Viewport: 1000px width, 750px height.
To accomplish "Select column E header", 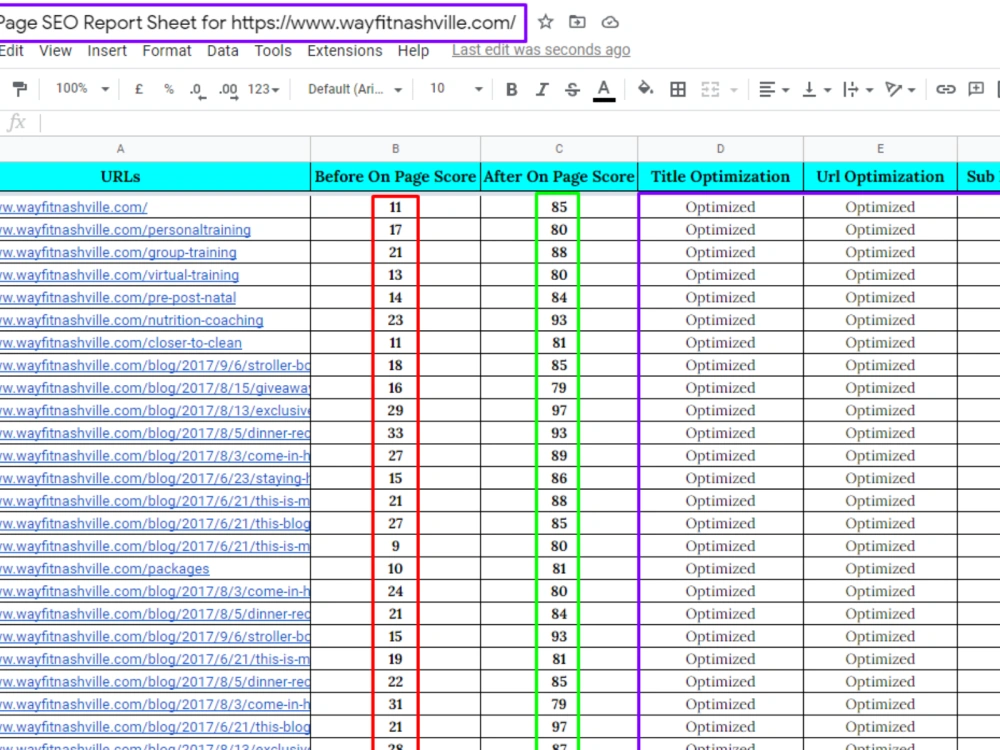I will [x=880, y=149].
